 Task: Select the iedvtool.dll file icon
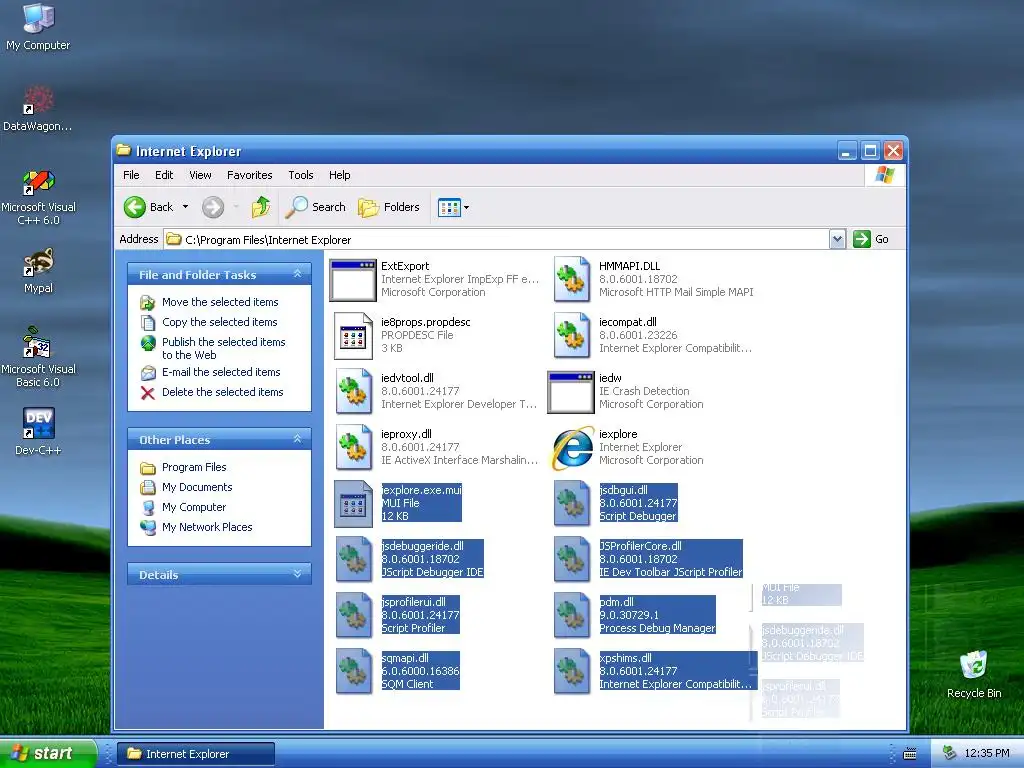353,392
